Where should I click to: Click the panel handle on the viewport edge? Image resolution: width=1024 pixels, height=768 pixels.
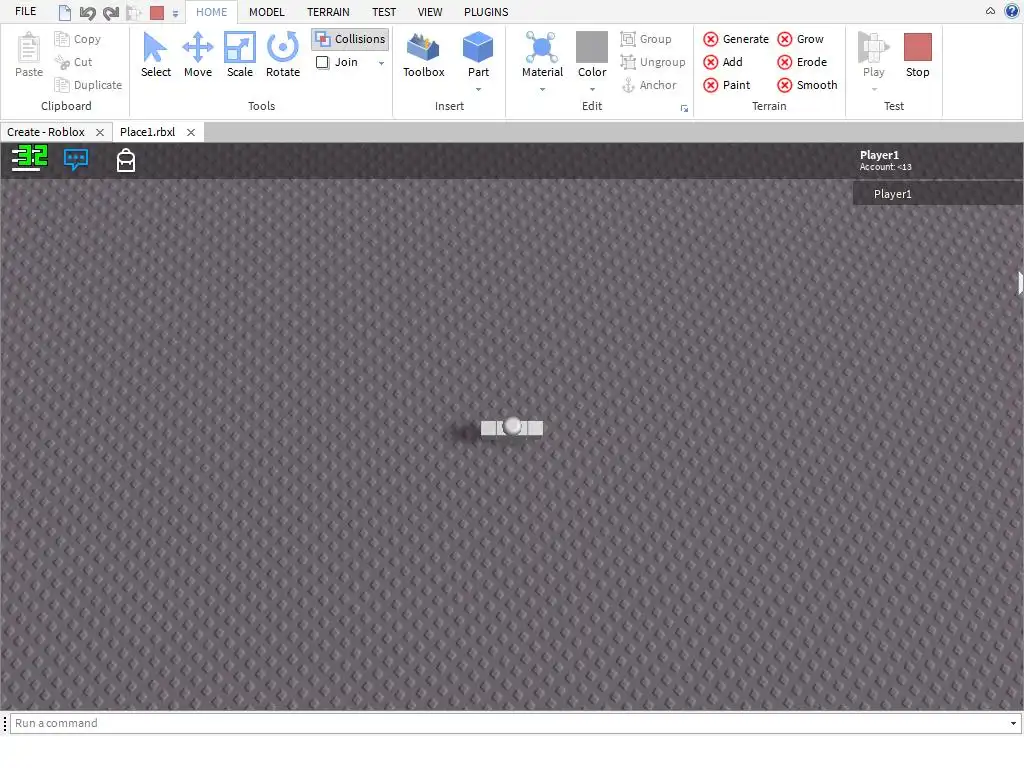pyautogui.click(x=1020, y=283)
